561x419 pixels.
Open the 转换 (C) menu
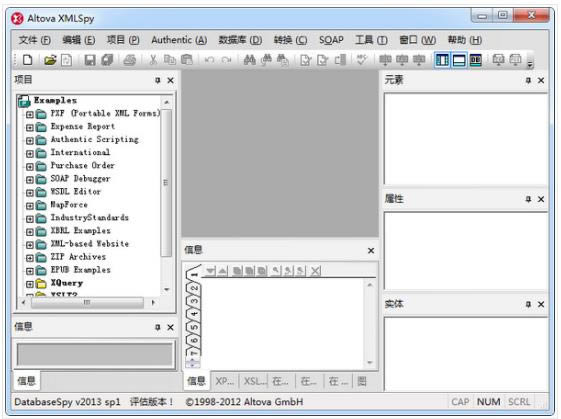(290, 40)
